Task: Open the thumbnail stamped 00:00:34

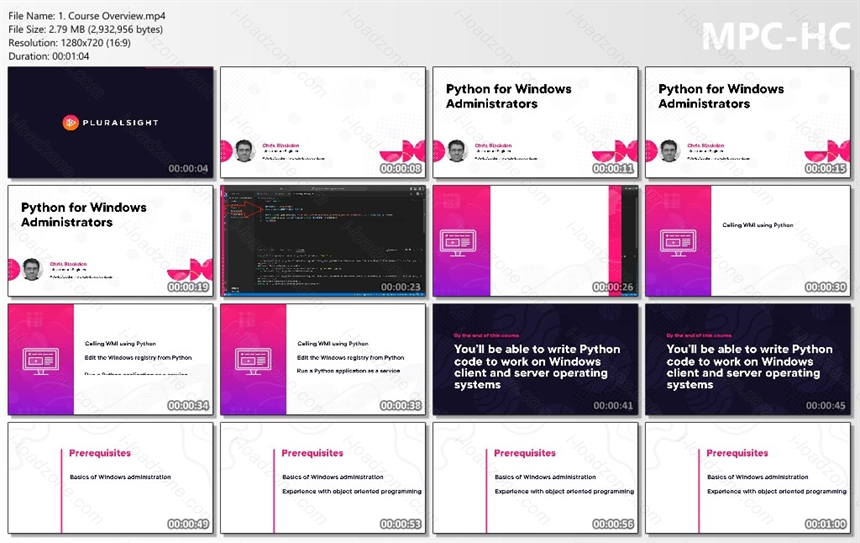Action: pyautogui.click(x=110, y=359)
